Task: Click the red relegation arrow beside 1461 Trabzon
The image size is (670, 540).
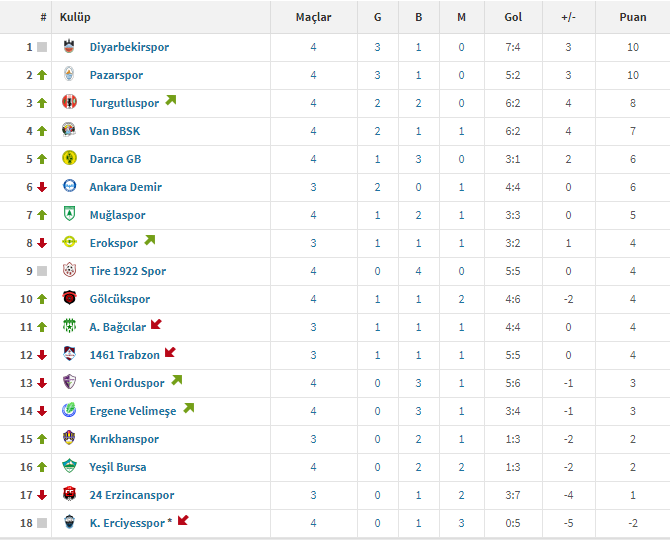Action: coord(170,352)
